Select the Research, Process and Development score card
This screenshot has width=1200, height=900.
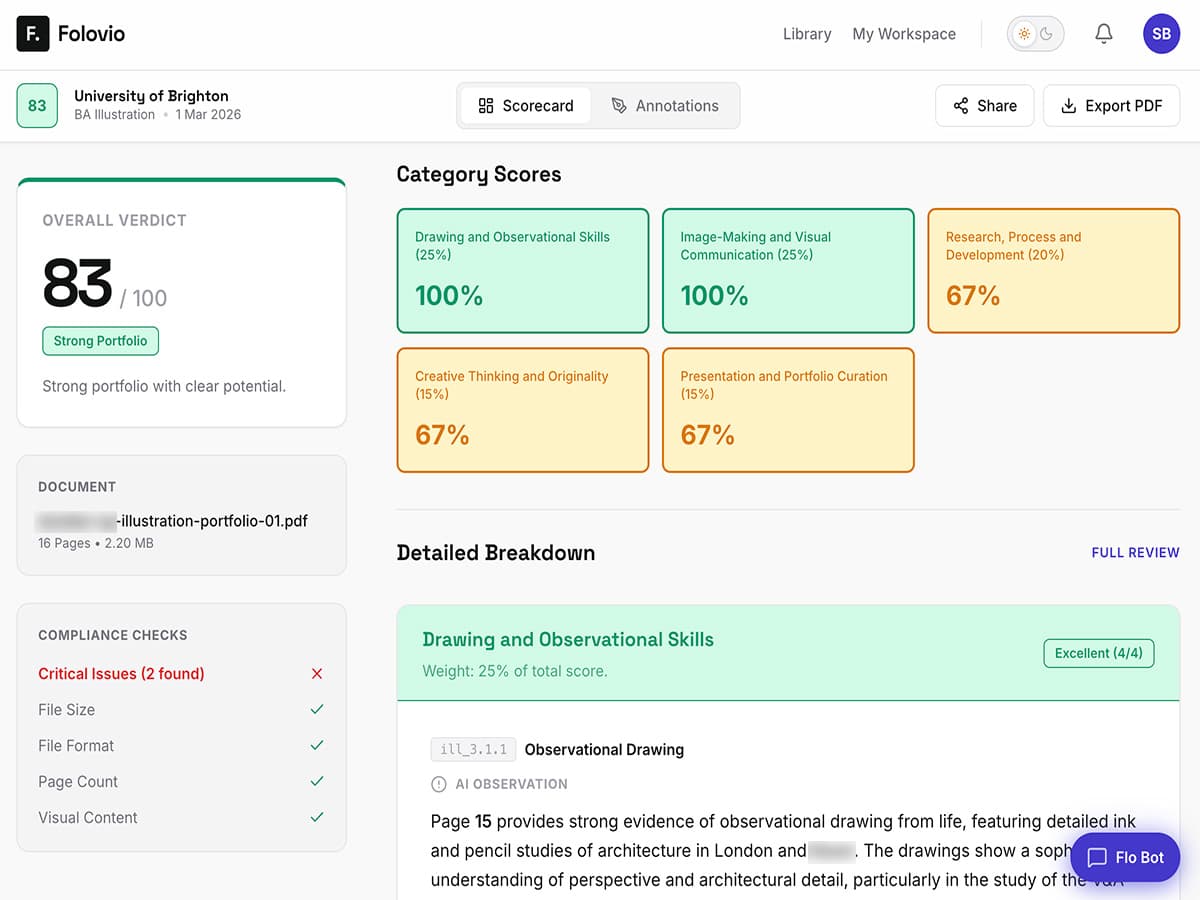1053,271
